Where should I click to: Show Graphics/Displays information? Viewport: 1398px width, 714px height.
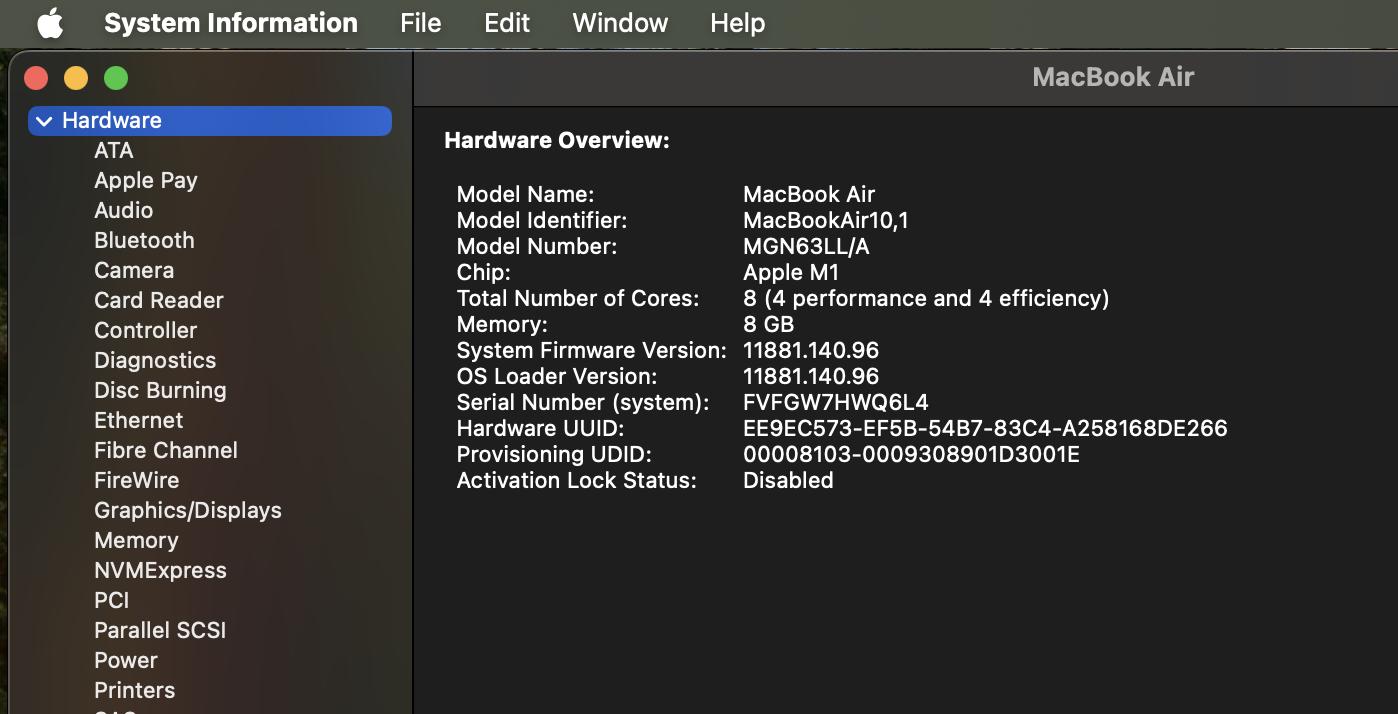tap(187, 510)
